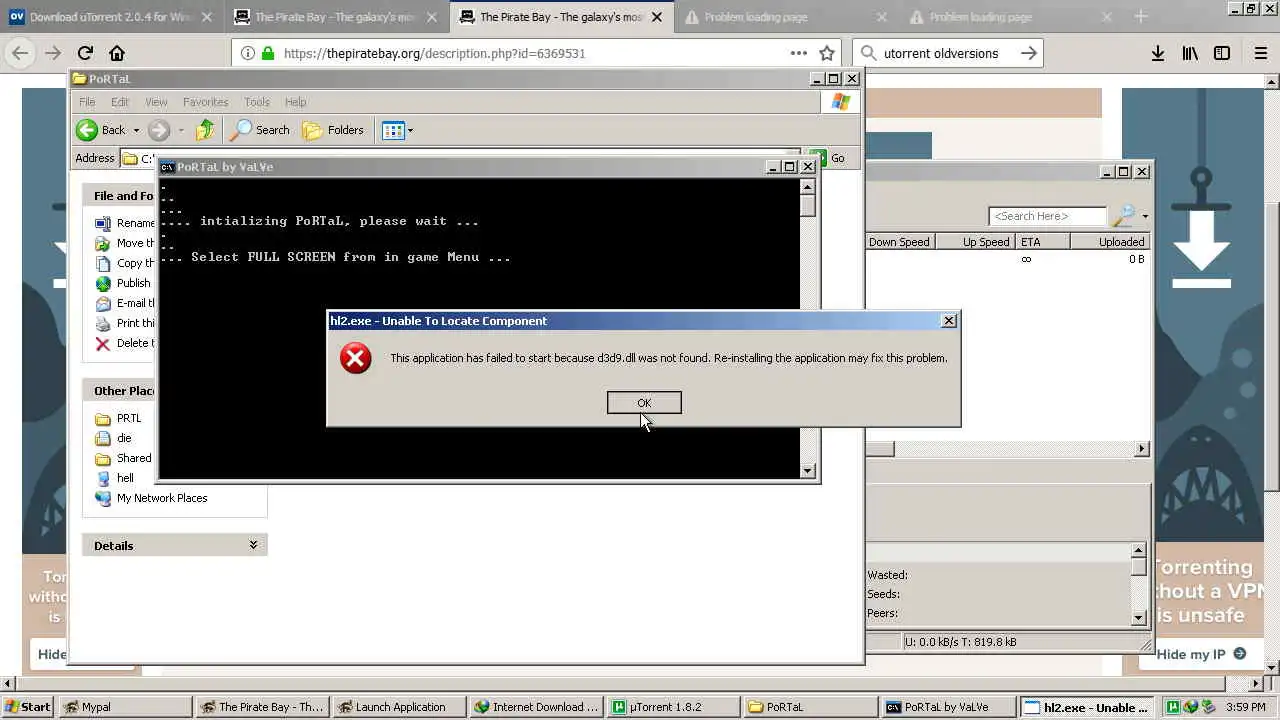Select PRTL folder under Other Places
This screenshot has width=1280, height=720.
[129, 418]
